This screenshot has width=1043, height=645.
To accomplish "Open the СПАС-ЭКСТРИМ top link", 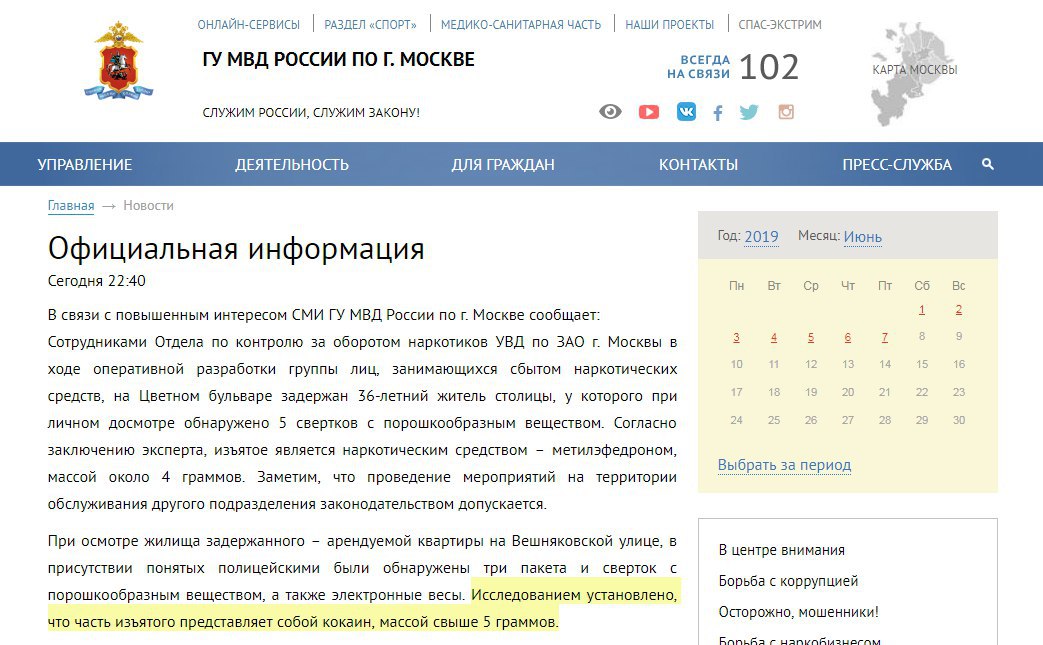I will (x=780, y=25).
